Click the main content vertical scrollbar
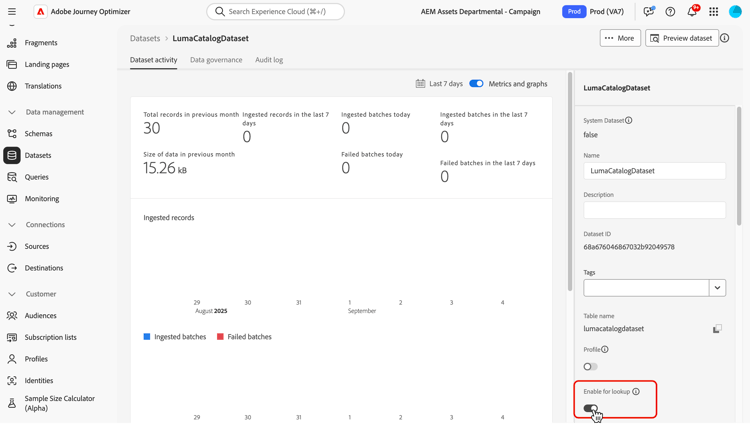 pyautogui.click(x=570, y=181)
